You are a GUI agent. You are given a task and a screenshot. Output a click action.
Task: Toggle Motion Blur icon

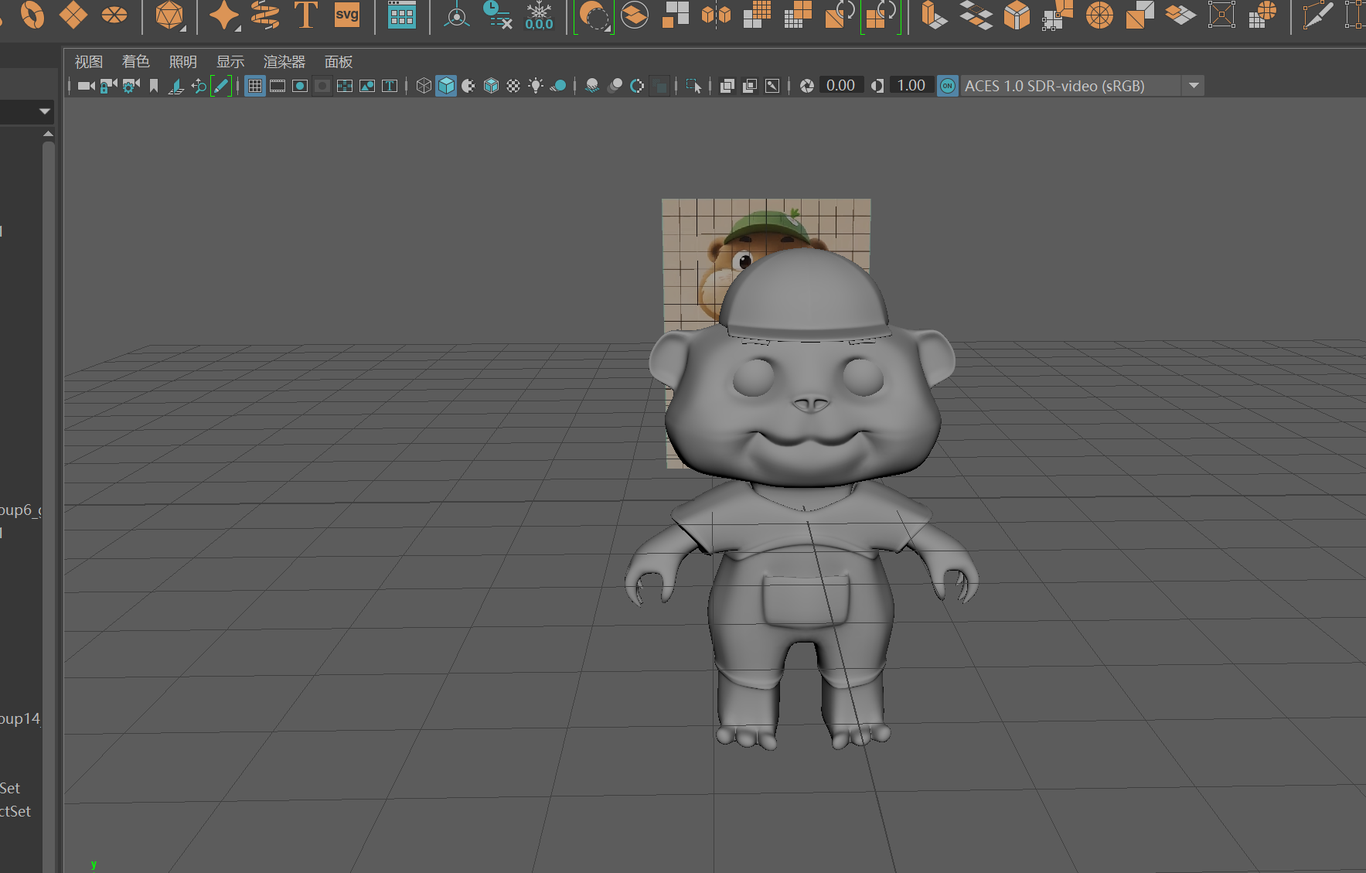point(614,86)
